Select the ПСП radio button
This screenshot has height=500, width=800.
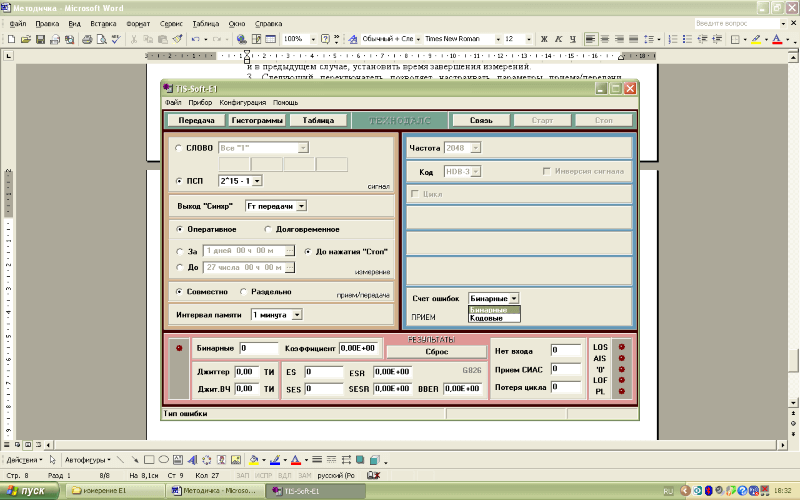[179, 181]
